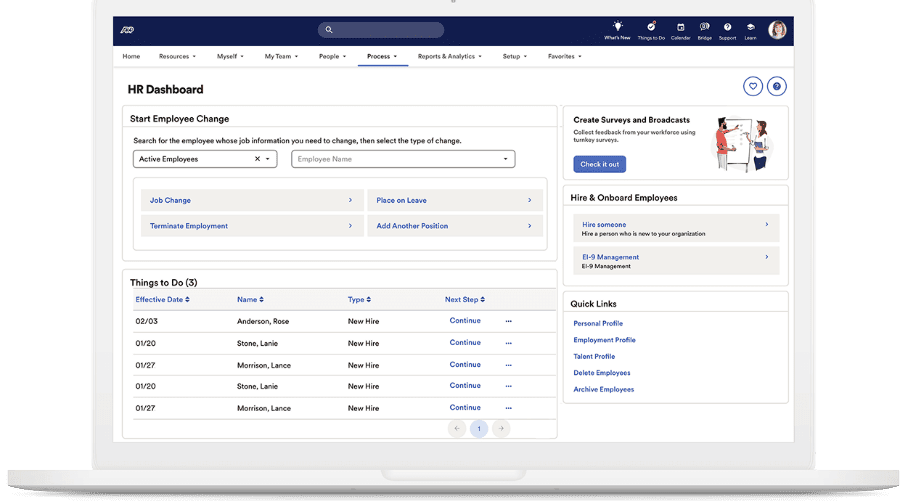Sort by Effective Date column
900x501 pixels.
162,300
